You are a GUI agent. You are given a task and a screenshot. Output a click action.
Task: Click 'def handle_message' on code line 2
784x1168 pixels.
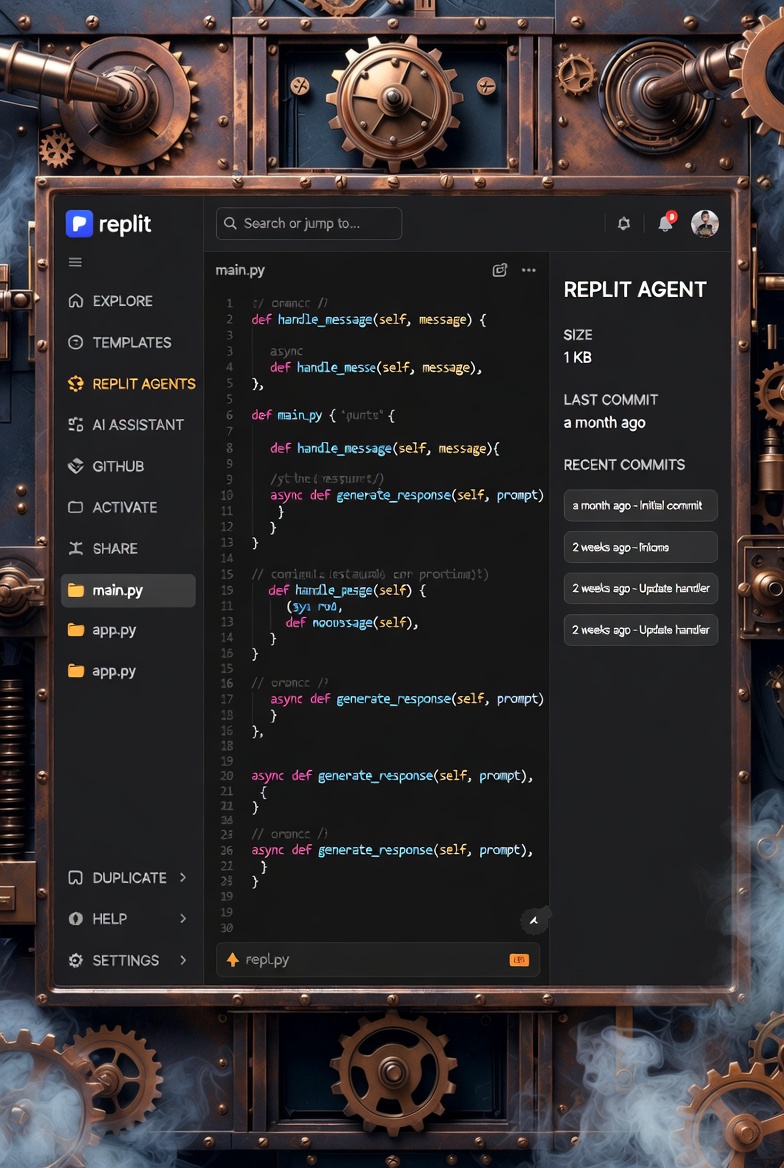pyautogui.click(x=312, y=320)
